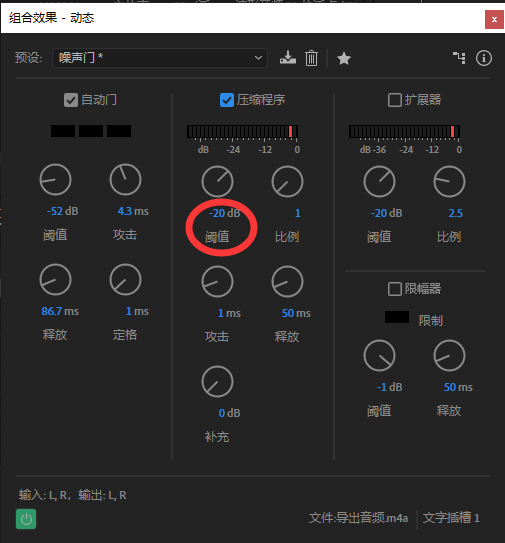Click the preset dropdown chevron arrow

coord(258,58)
